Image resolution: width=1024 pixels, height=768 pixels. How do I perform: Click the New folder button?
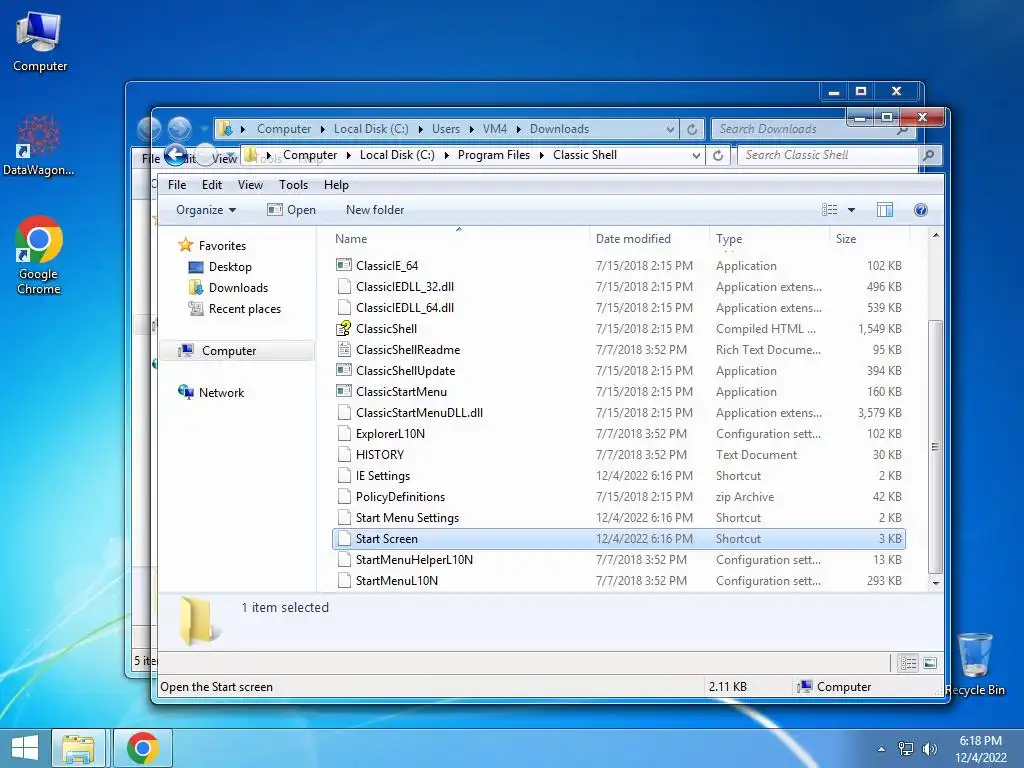point(375,210)
